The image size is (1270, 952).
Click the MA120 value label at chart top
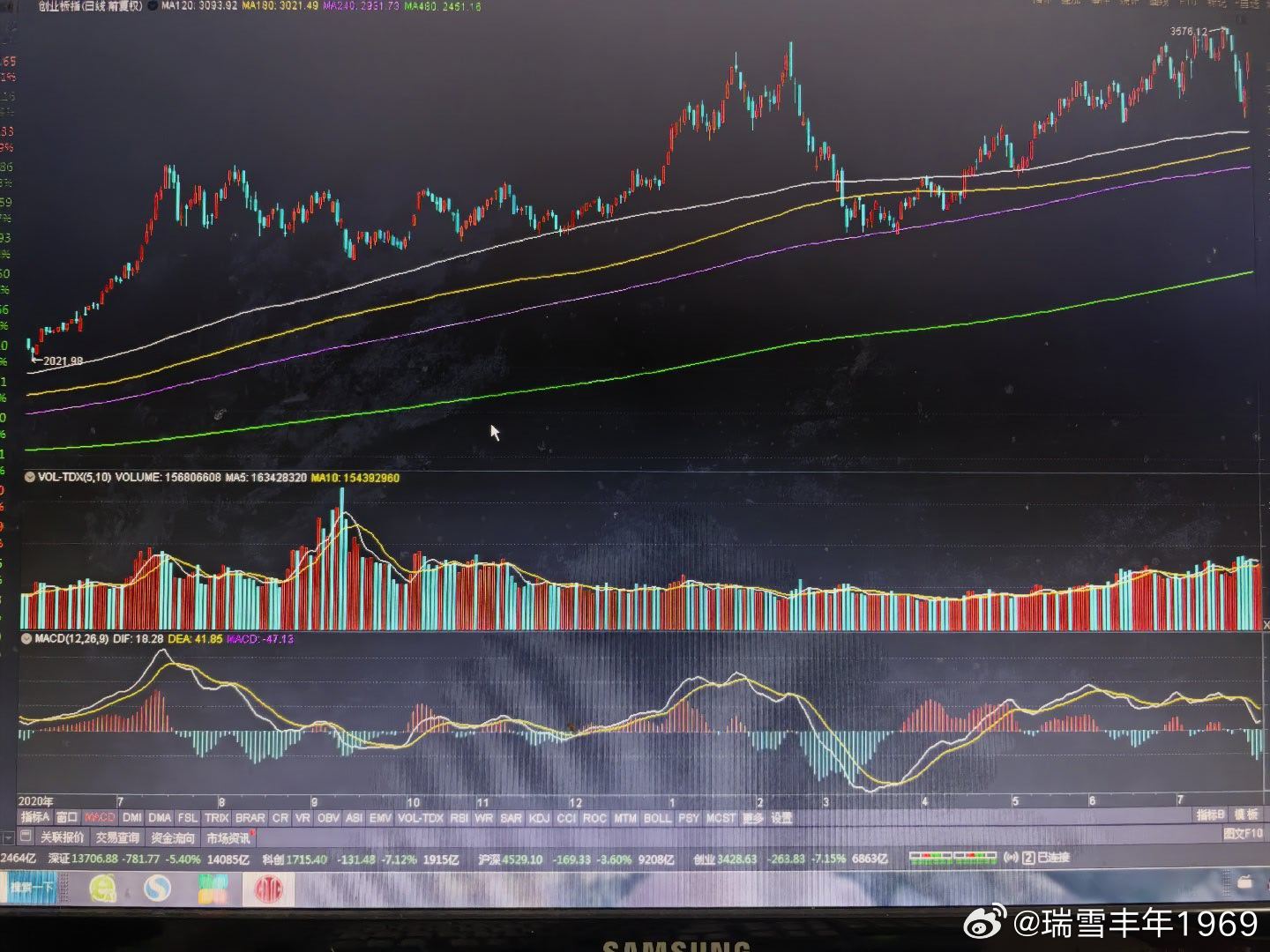199,6
